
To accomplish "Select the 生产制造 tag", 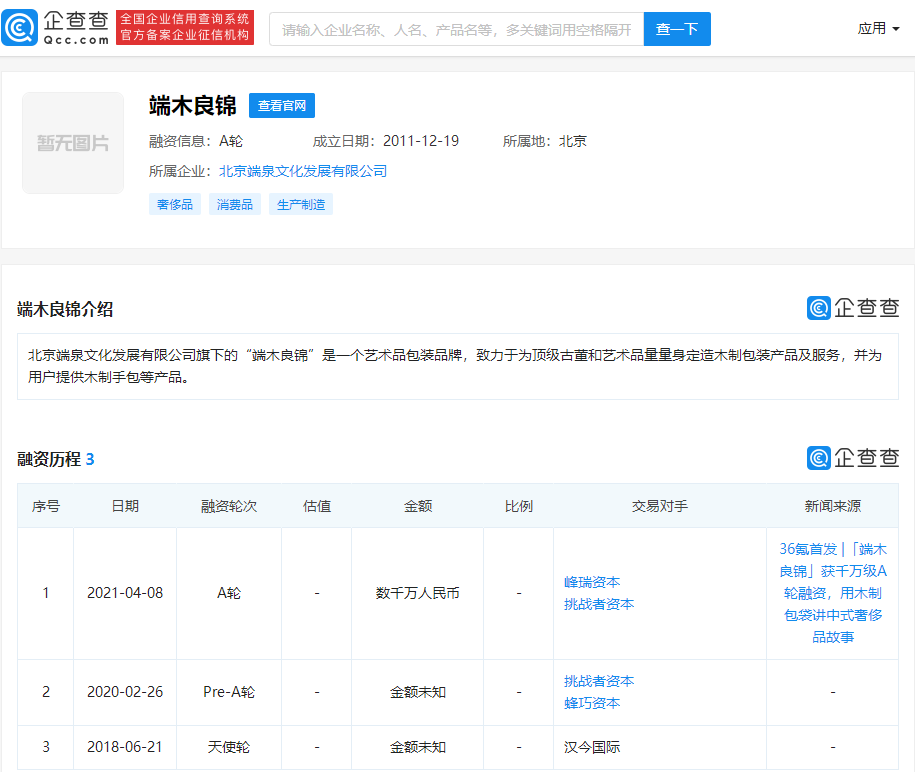I will coord(301,204).
